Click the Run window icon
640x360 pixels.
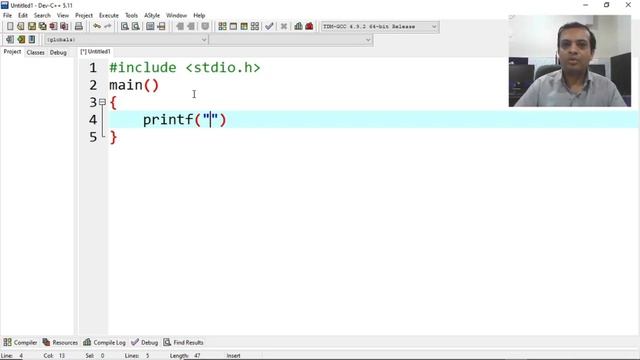[233, 27]
